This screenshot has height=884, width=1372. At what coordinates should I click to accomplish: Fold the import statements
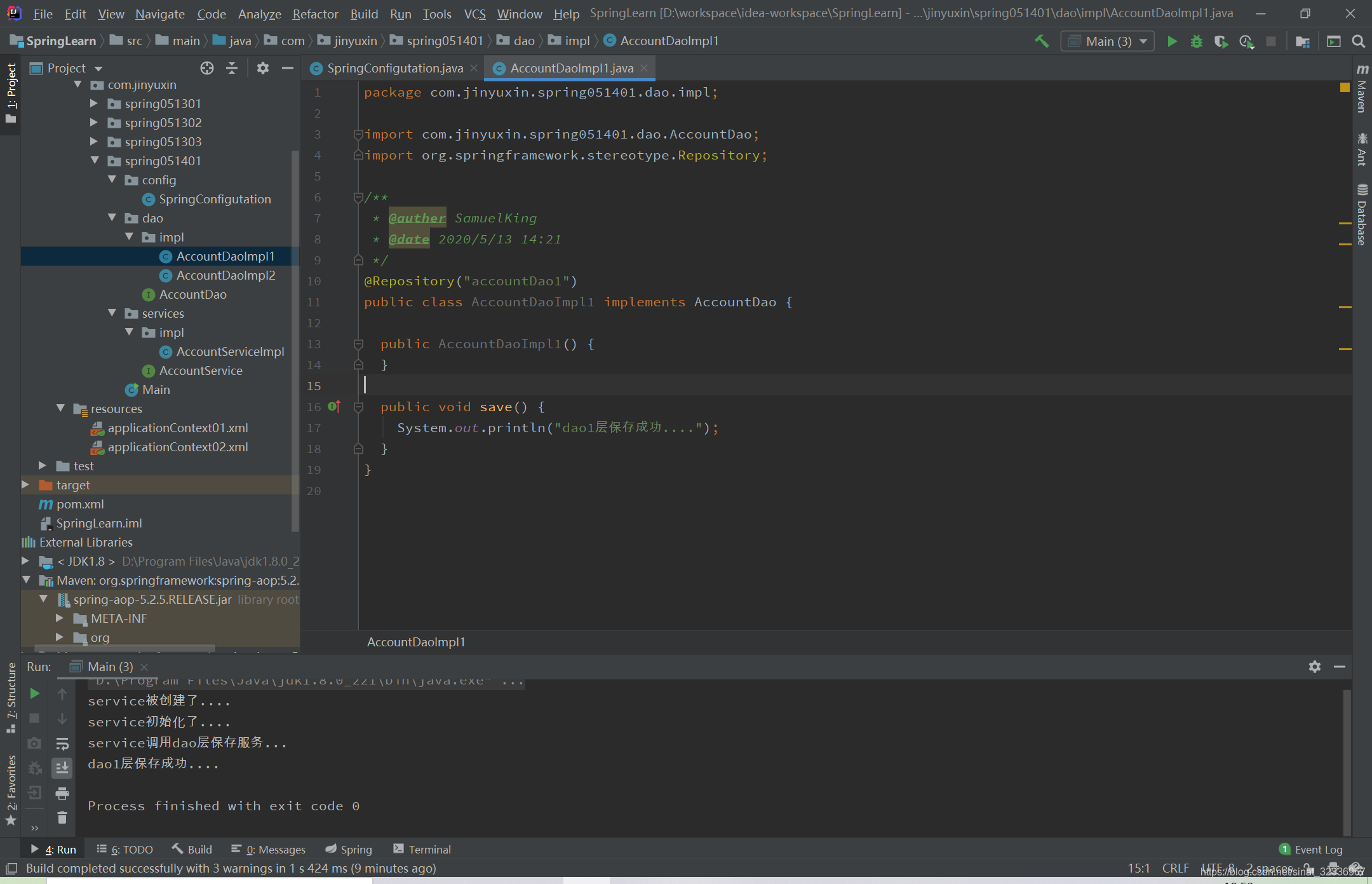(x=358, y=134)
